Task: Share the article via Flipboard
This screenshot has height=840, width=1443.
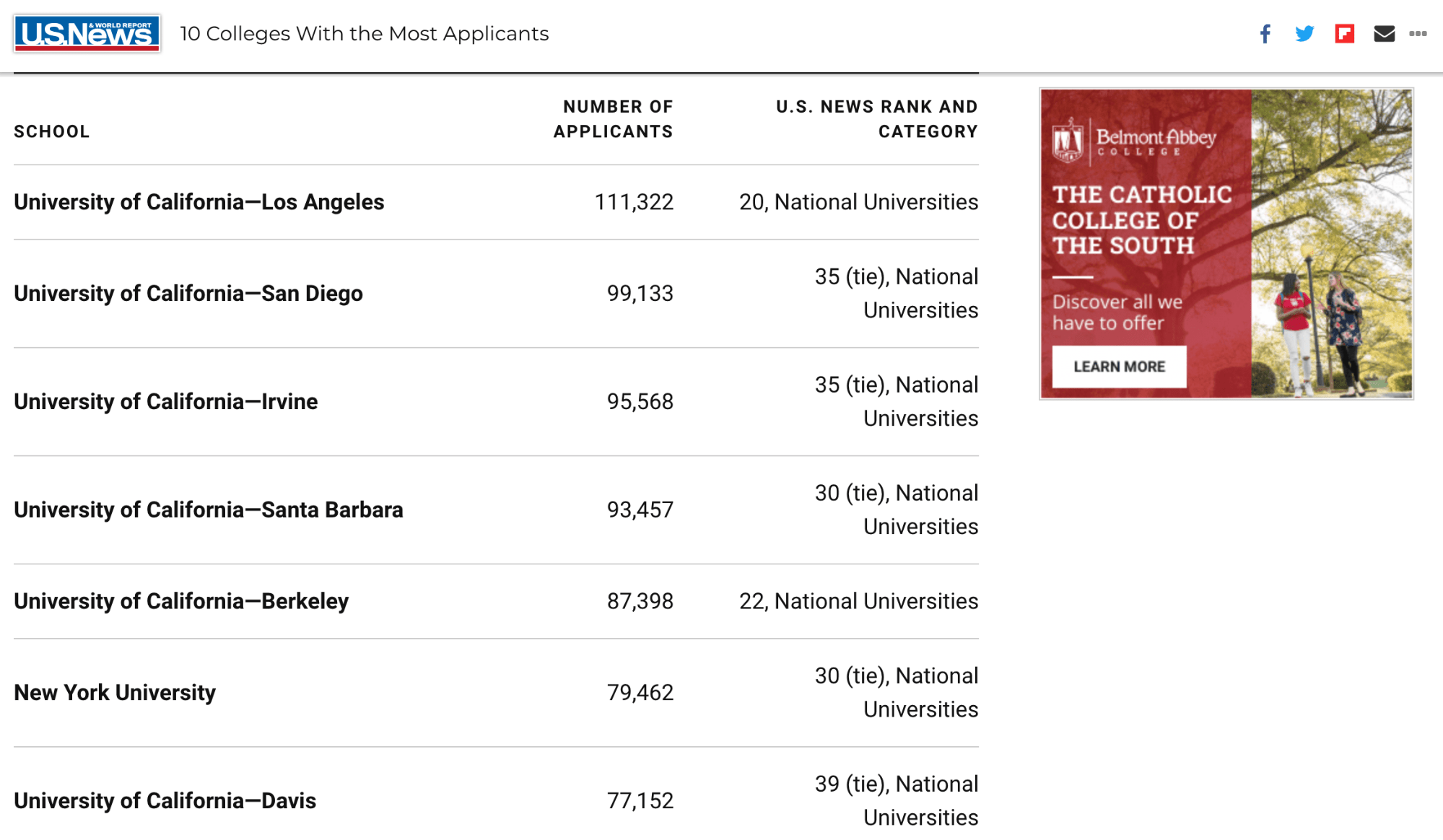Action: click(x=1344, y=33)
